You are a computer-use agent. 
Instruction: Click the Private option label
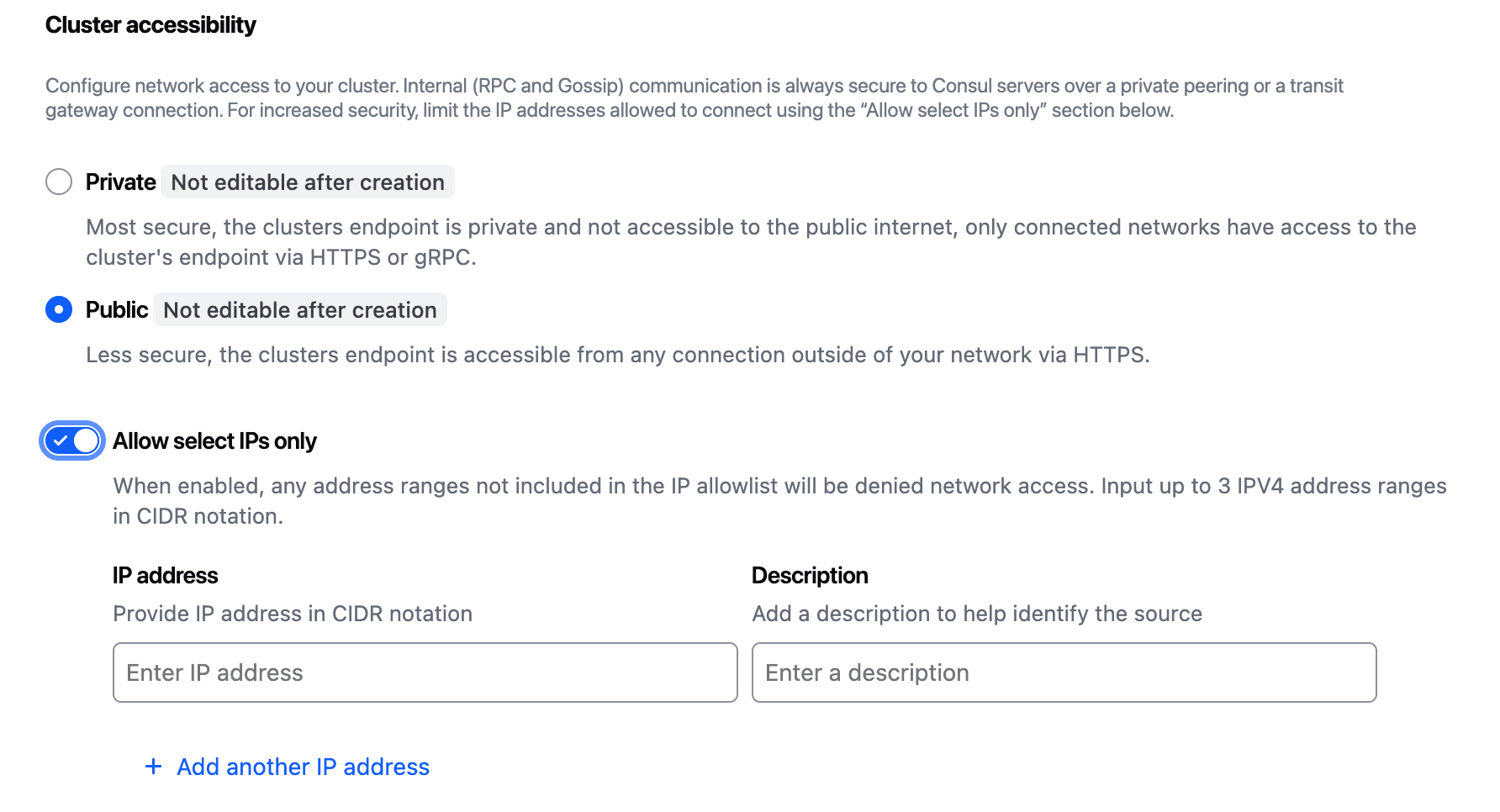(x=121, y=182)
